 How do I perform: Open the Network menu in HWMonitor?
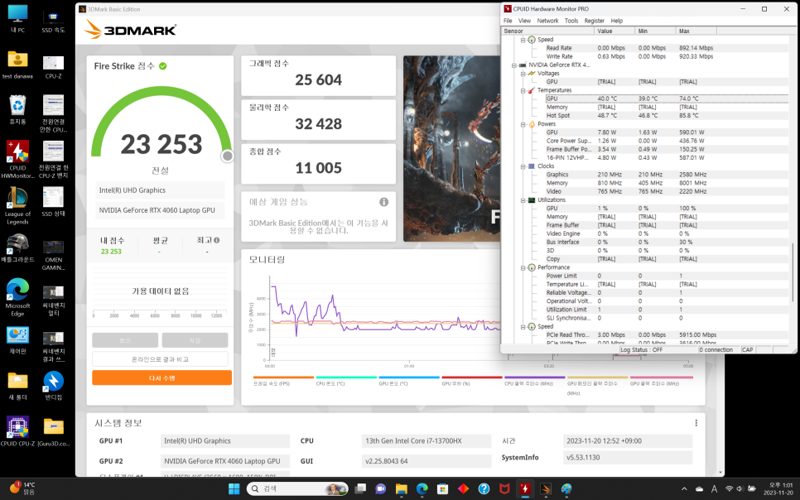point(547,21)
